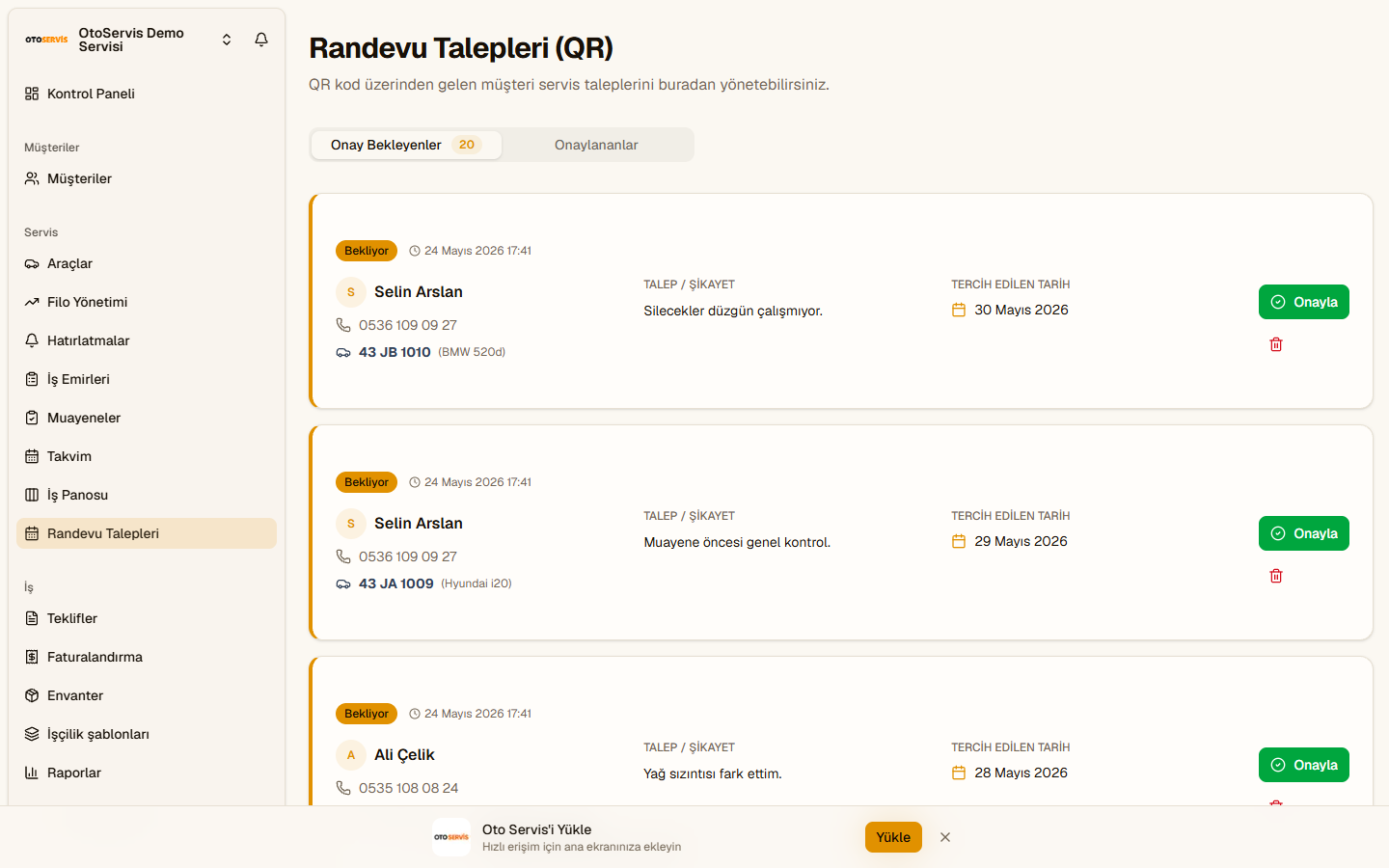This screenshot has height=868, width=1389.
Task: Click Ali Çelik's avatar
Action: 351,755
